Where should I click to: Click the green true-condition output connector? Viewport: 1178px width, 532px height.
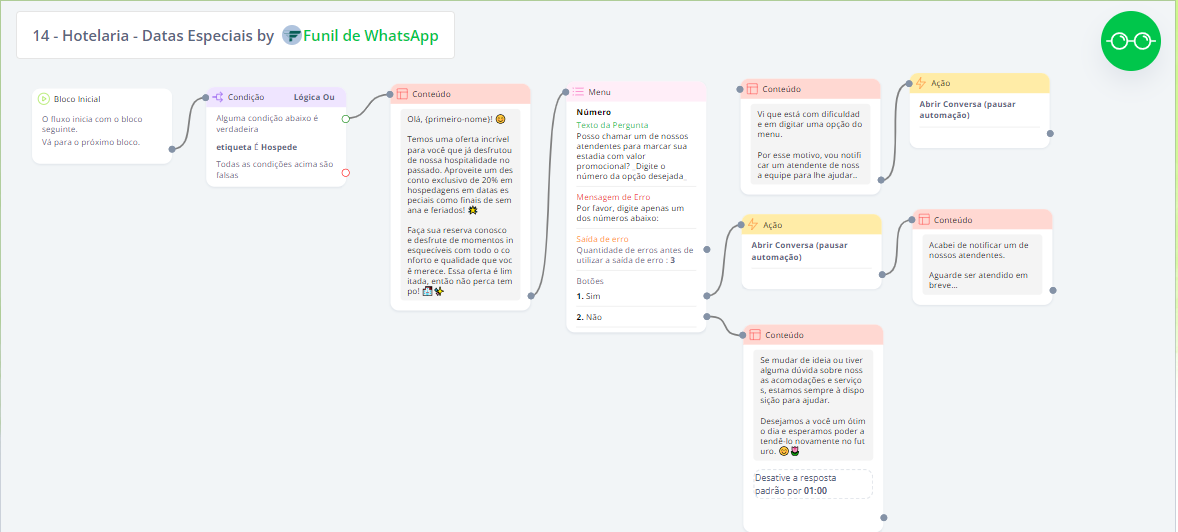point(346,118)
